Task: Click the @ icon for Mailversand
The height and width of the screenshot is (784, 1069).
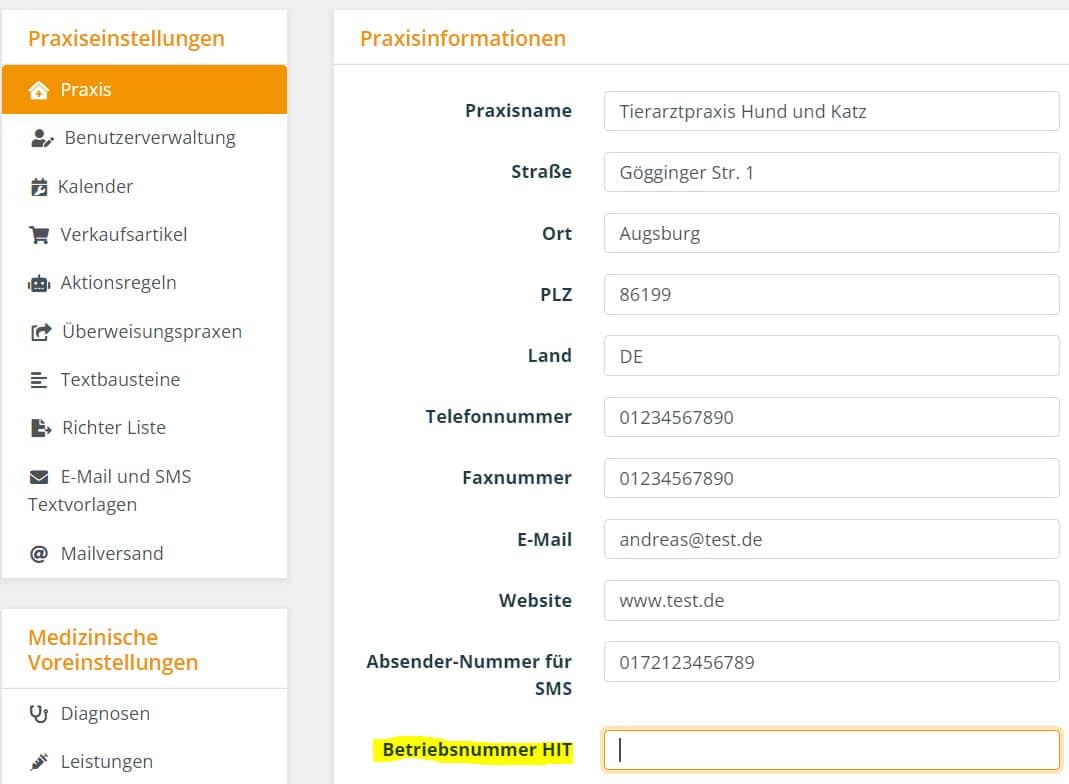Action: [39, 554]
